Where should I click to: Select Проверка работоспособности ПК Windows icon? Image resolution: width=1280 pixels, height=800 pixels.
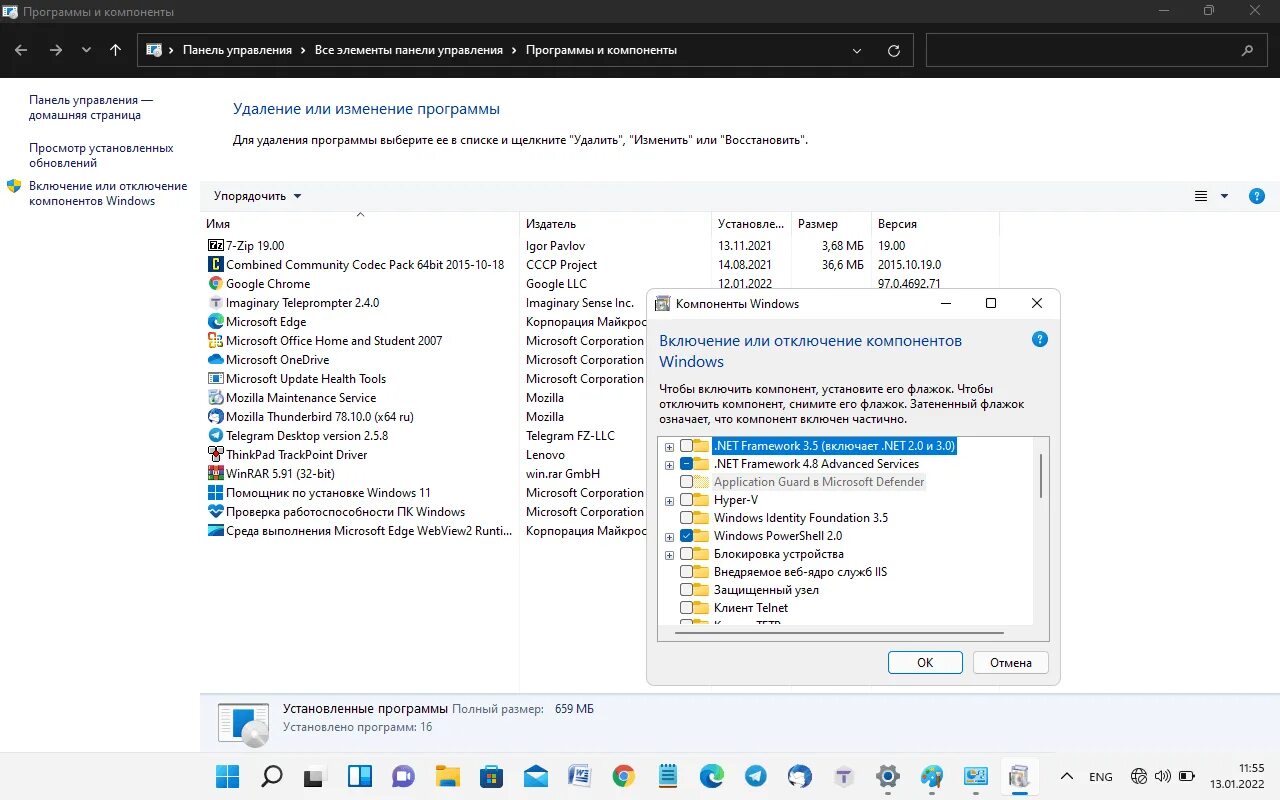tap(215, 511)
